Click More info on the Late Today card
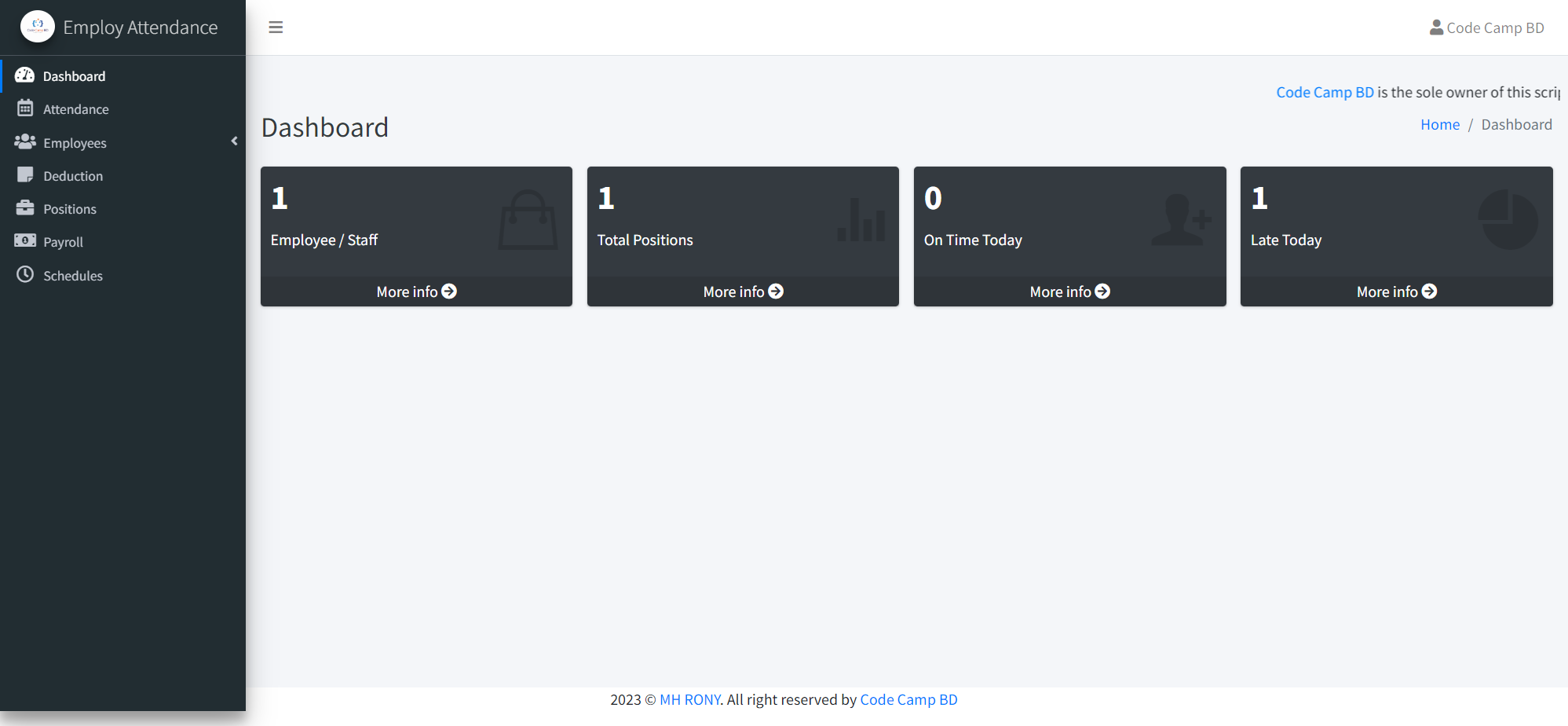 (1396, 291)
